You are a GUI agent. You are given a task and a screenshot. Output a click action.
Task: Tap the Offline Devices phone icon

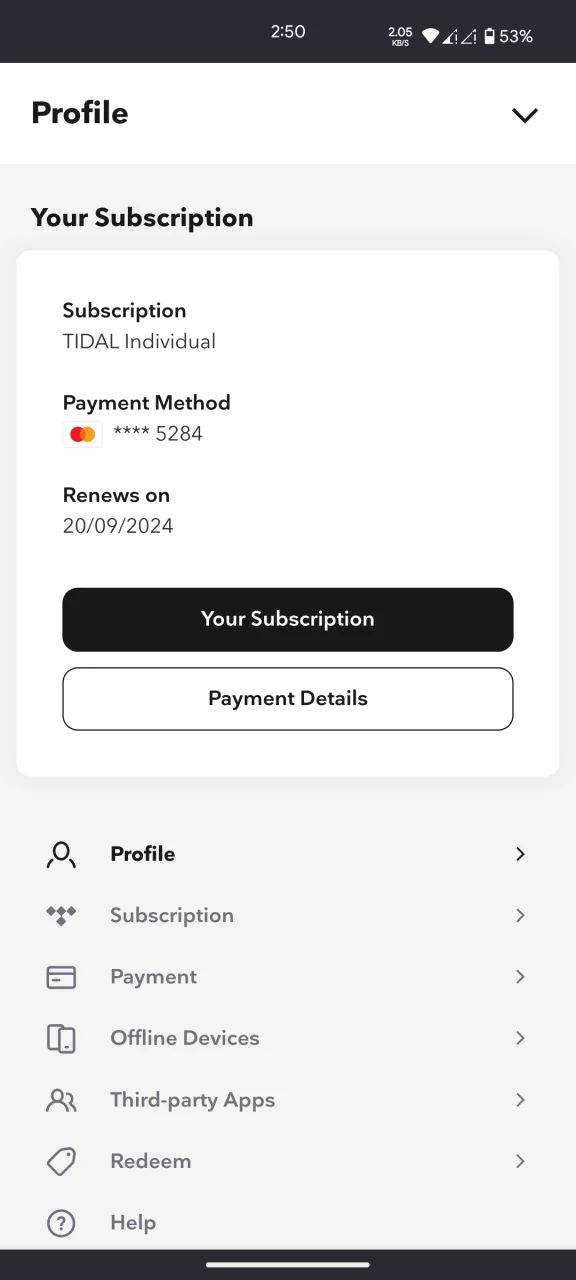pos(61,1038)
